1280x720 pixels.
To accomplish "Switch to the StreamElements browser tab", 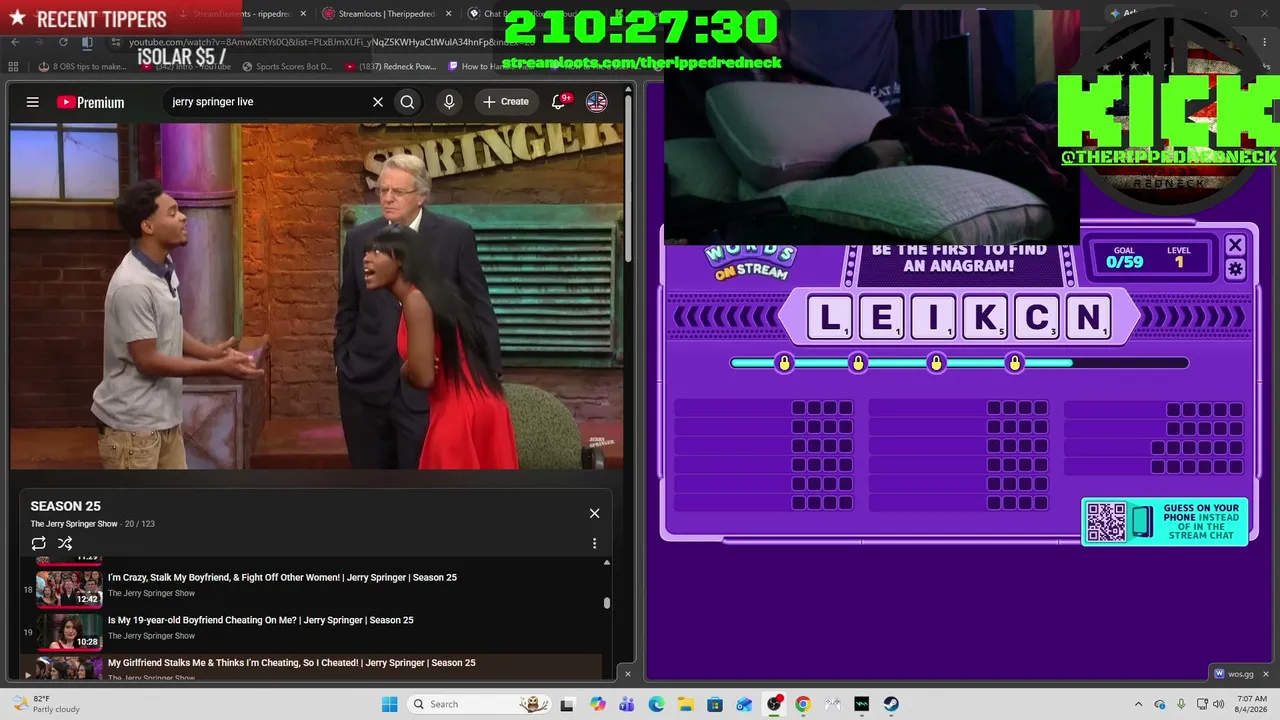I will tap(240, 14).
